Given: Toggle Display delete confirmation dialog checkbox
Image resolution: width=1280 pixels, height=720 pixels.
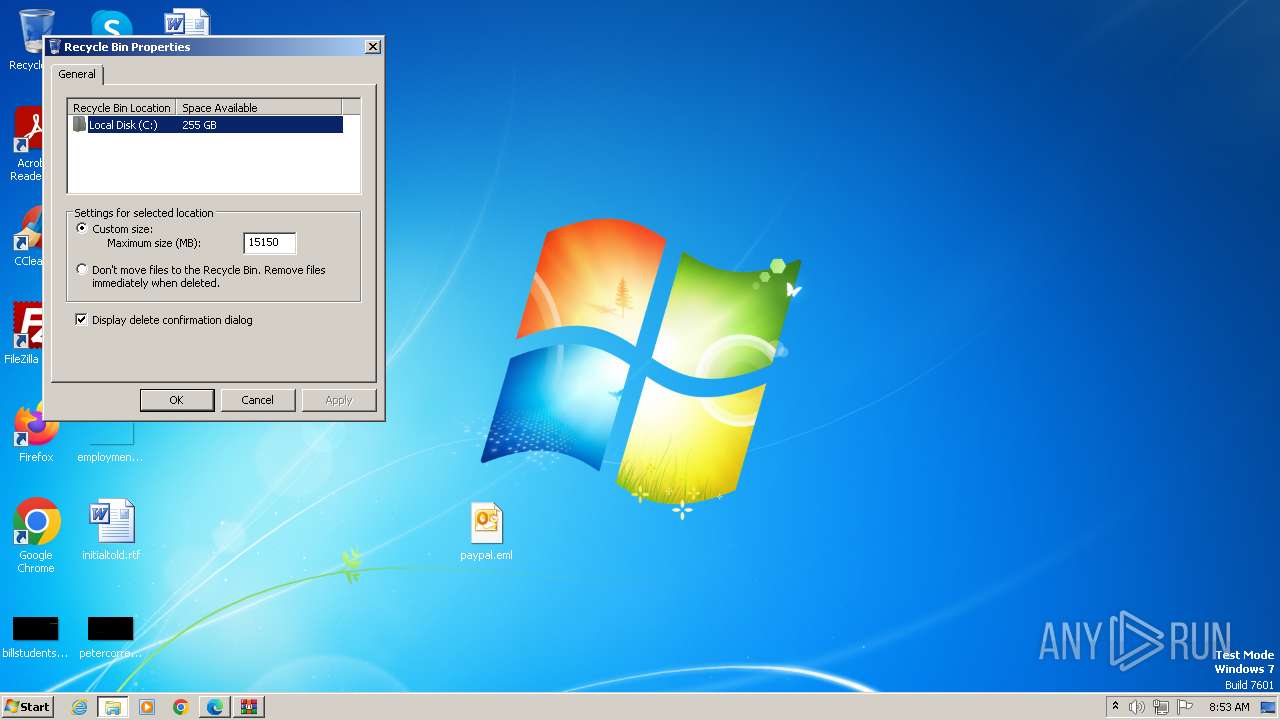Looking at the screenshot, I should coord(82,320).
